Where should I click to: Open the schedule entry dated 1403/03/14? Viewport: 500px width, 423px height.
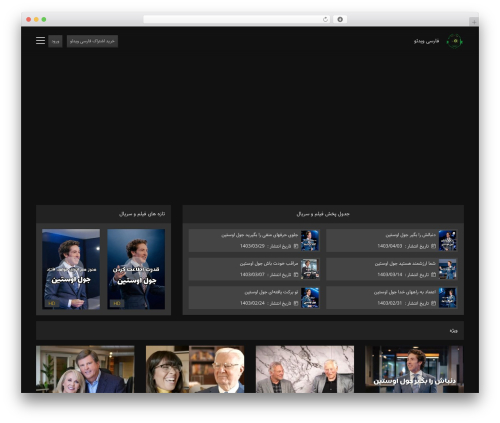pos(392,269)
